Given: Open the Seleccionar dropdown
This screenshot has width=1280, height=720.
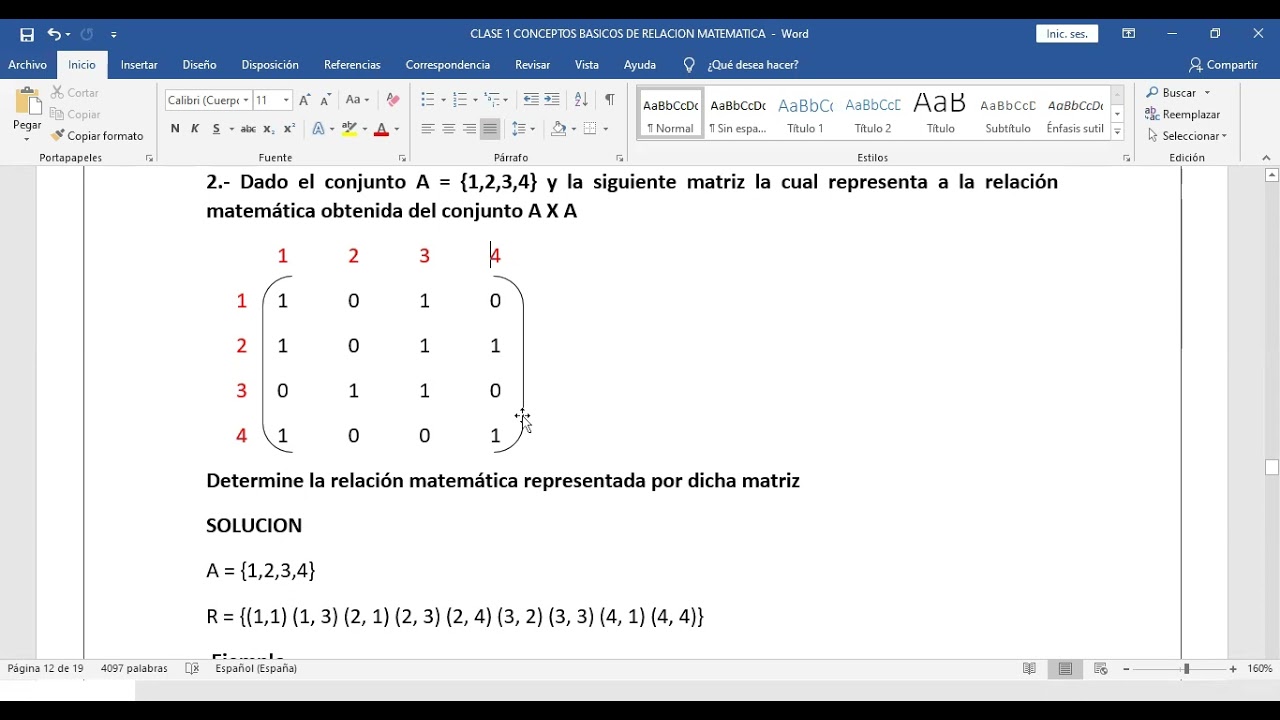Looking at the screenshot, I should click(1187, 136).
